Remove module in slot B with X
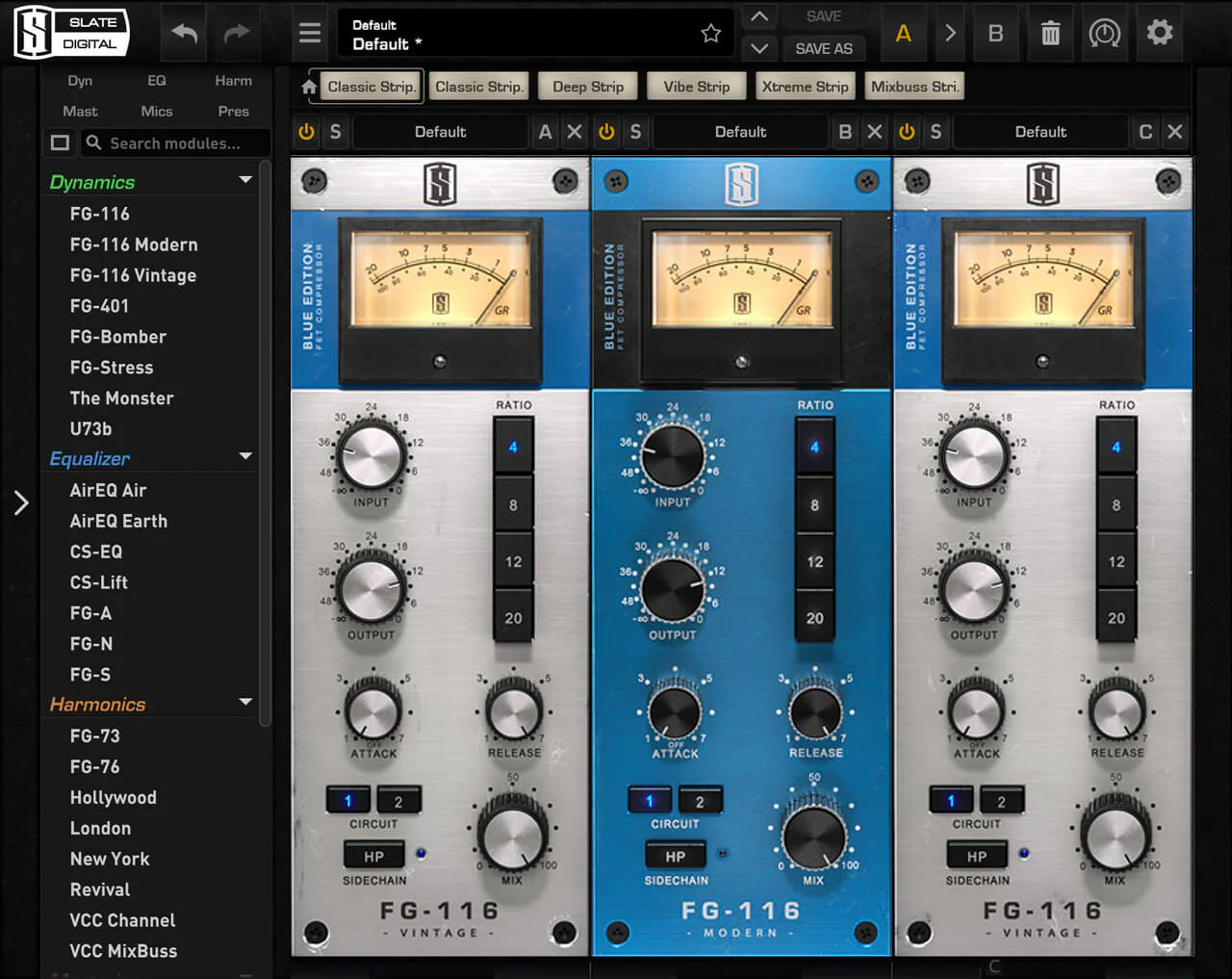Image resolution: width=1232 pixels, height=979 pixels. 875,132
